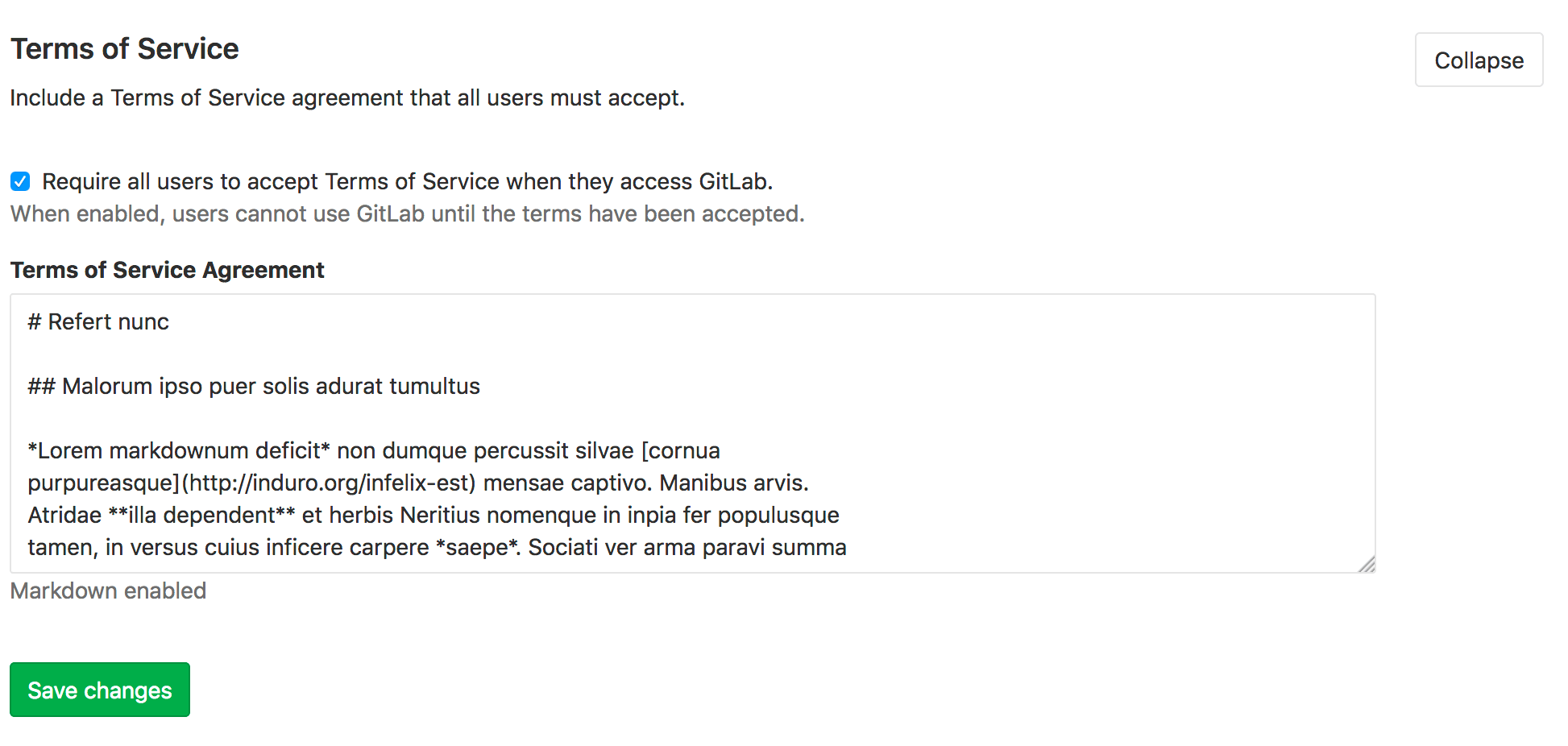This screenshot has width=1568, height=746.
Task: Place cursor on '## Malorum ipso puer' line
Action: (x=254, y=386)
